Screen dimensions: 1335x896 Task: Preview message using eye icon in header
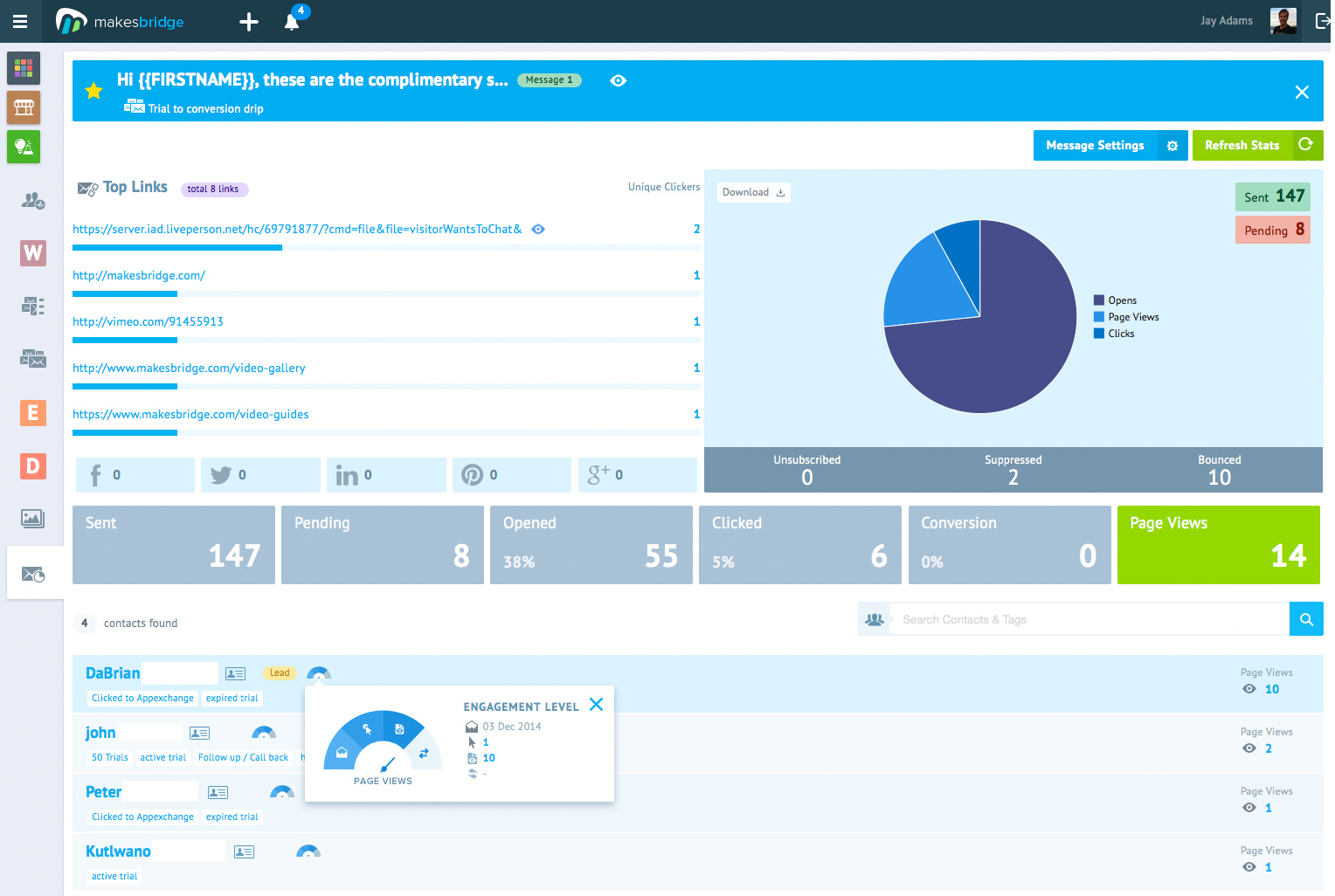pyautogui.click(x=619, y=80)
